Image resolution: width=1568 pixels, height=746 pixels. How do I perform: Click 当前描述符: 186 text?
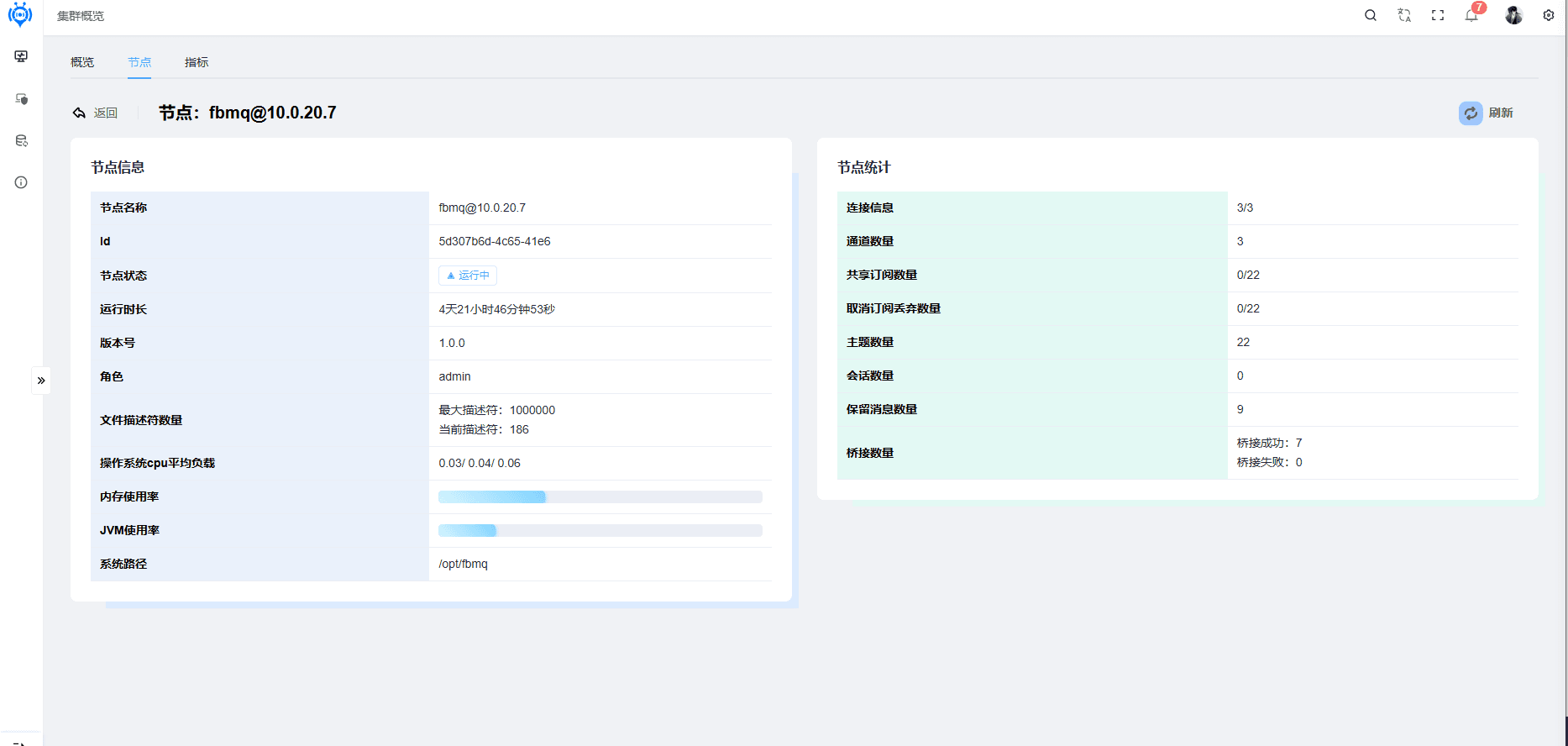pyautogui.click(x=484, y=429)
